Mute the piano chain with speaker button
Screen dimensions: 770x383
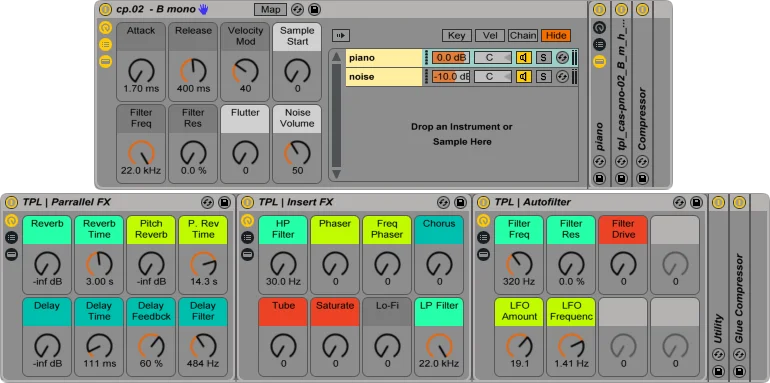tap(523, 58)
